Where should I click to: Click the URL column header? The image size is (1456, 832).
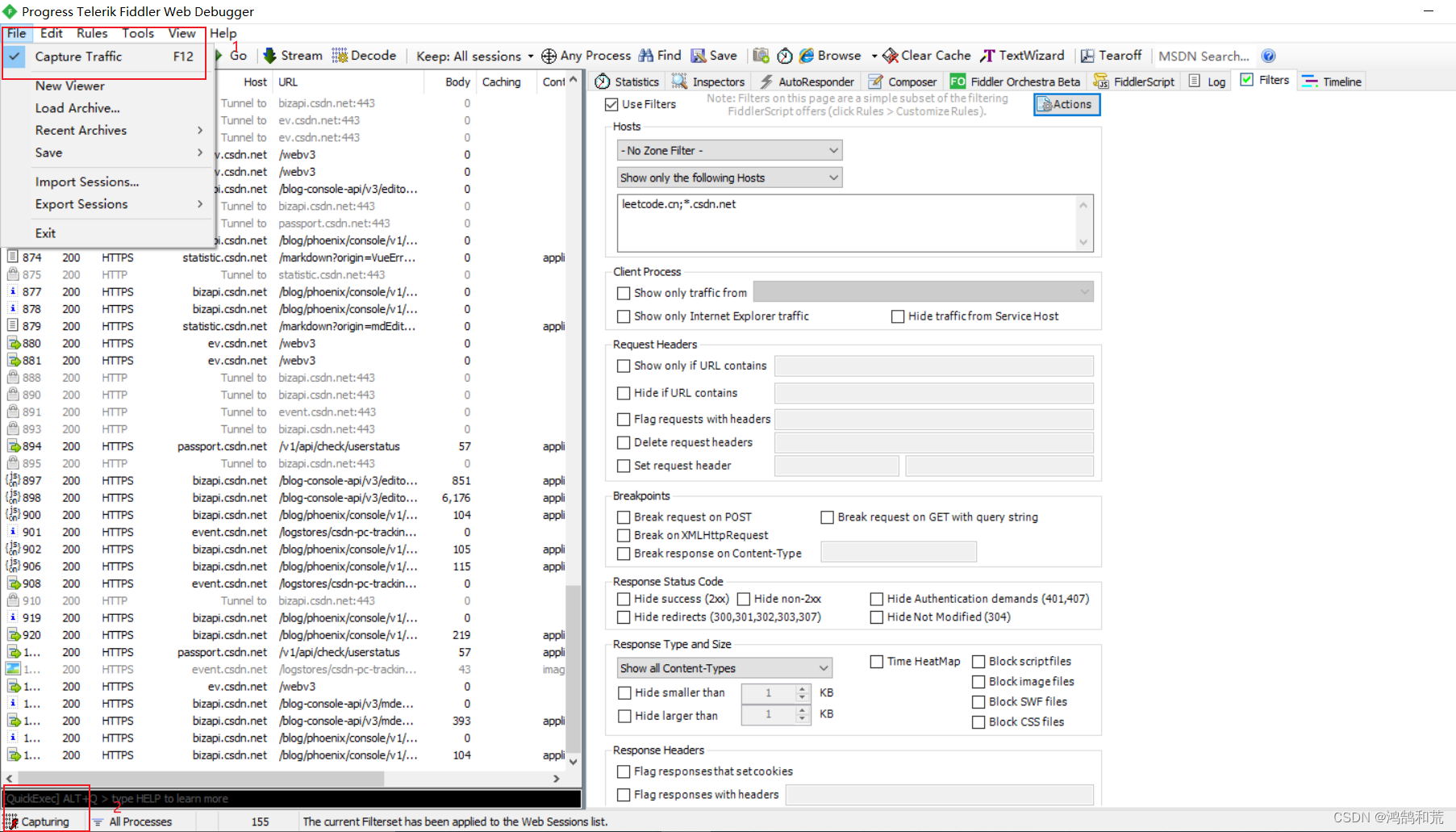click(x=348, y=82)
